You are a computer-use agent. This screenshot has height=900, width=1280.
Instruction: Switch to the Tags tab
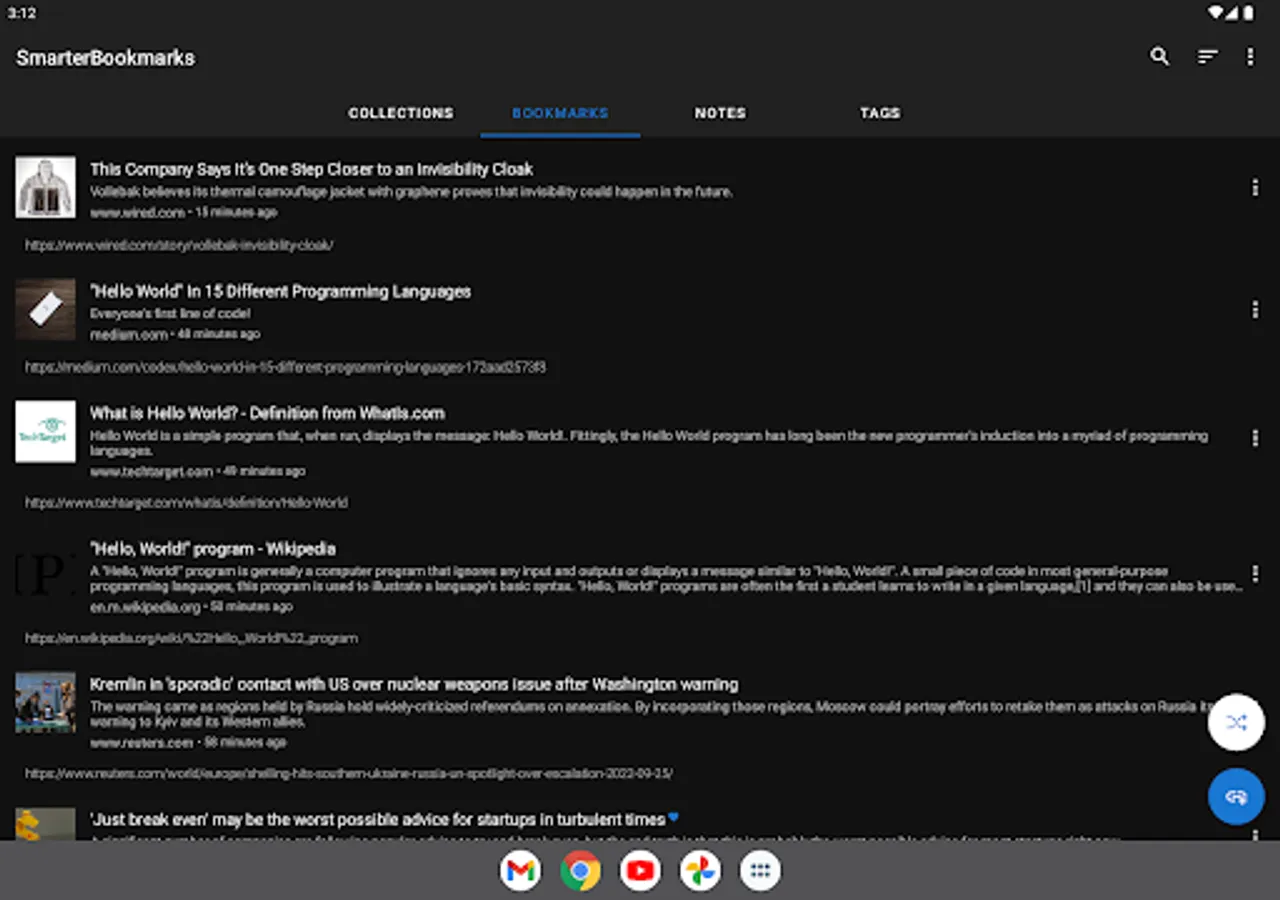880,113
